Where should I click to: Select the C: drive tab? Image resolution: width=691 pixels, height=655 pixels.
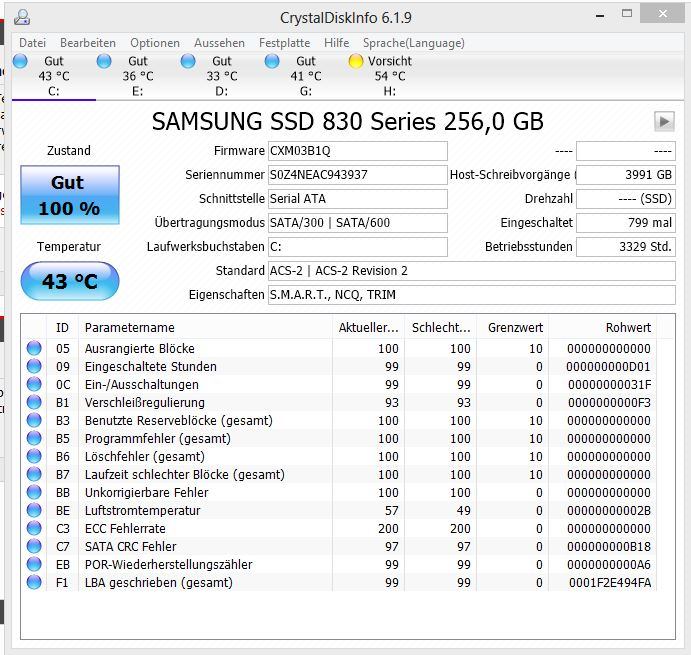(54, 76)
